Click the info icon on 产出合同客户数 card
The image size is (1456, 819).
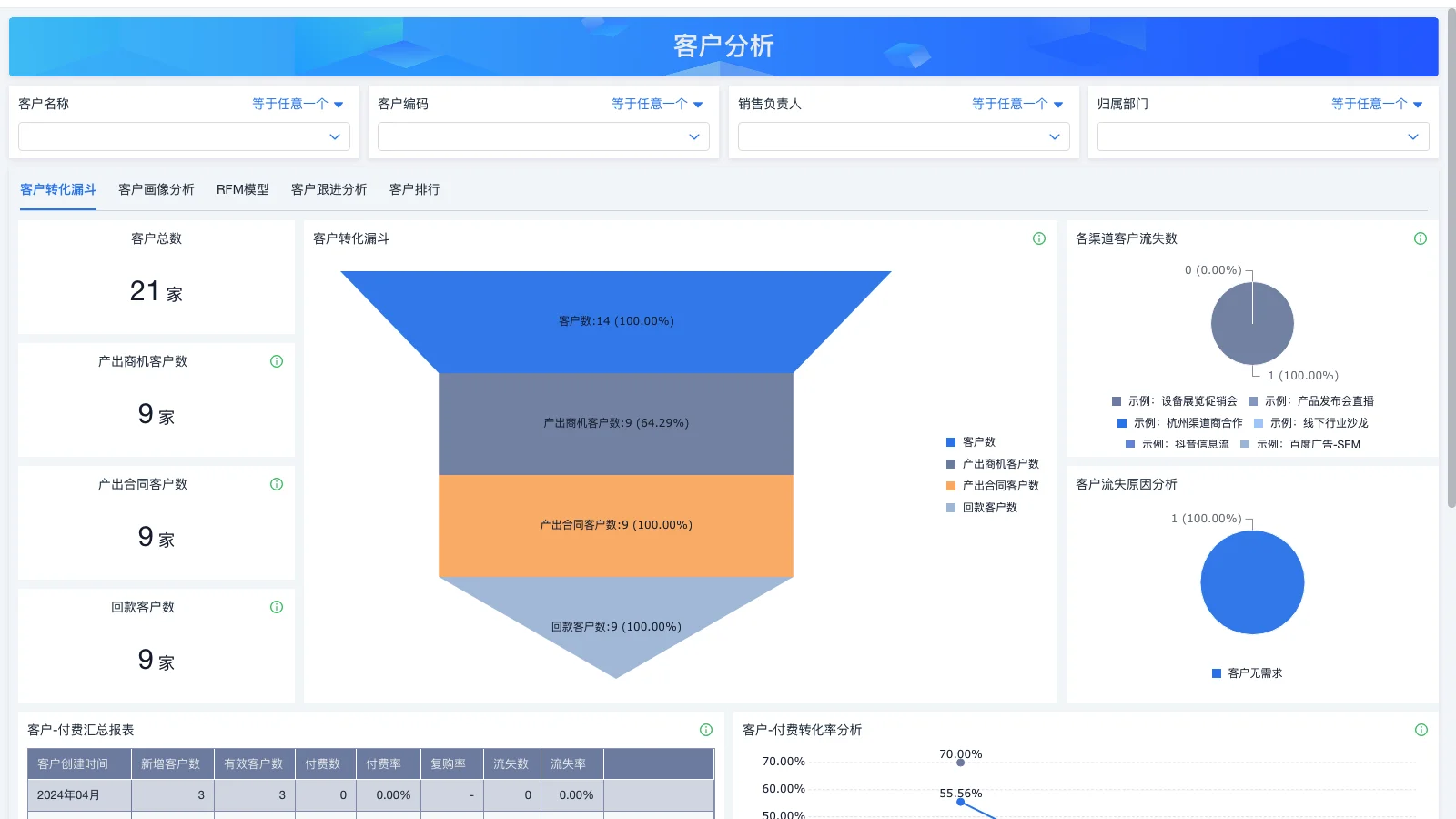[276, 484]
